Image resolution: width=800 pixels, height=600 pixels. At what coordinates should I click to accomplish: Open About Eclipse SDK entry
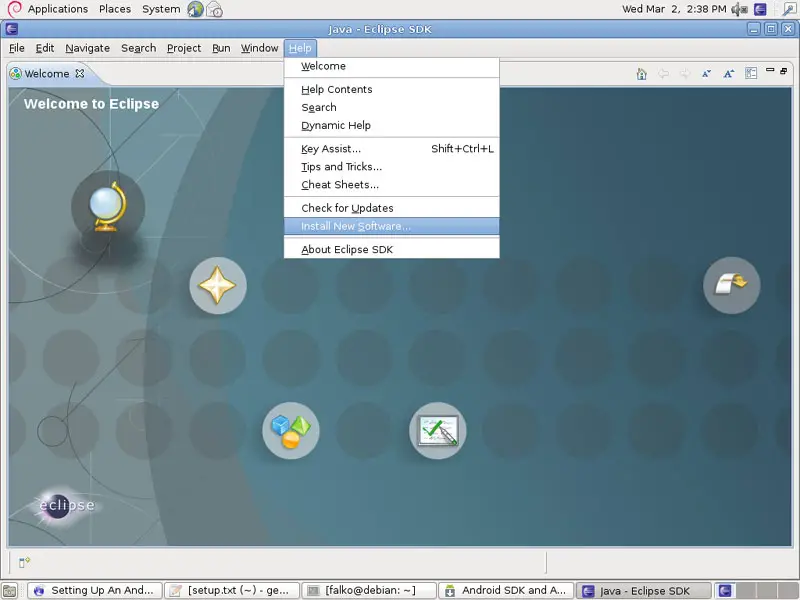pos(391,249)
